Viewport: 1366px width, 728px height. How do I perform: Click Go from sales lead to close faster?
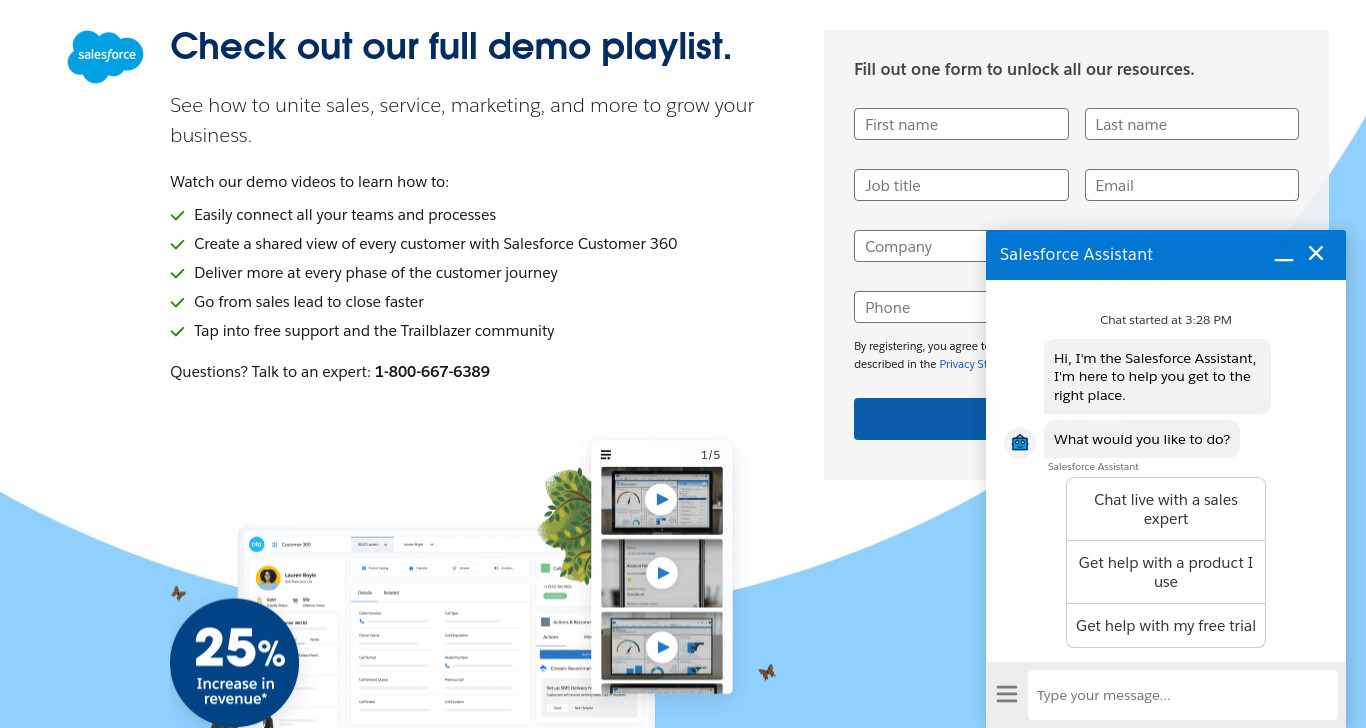click(309, 302)
